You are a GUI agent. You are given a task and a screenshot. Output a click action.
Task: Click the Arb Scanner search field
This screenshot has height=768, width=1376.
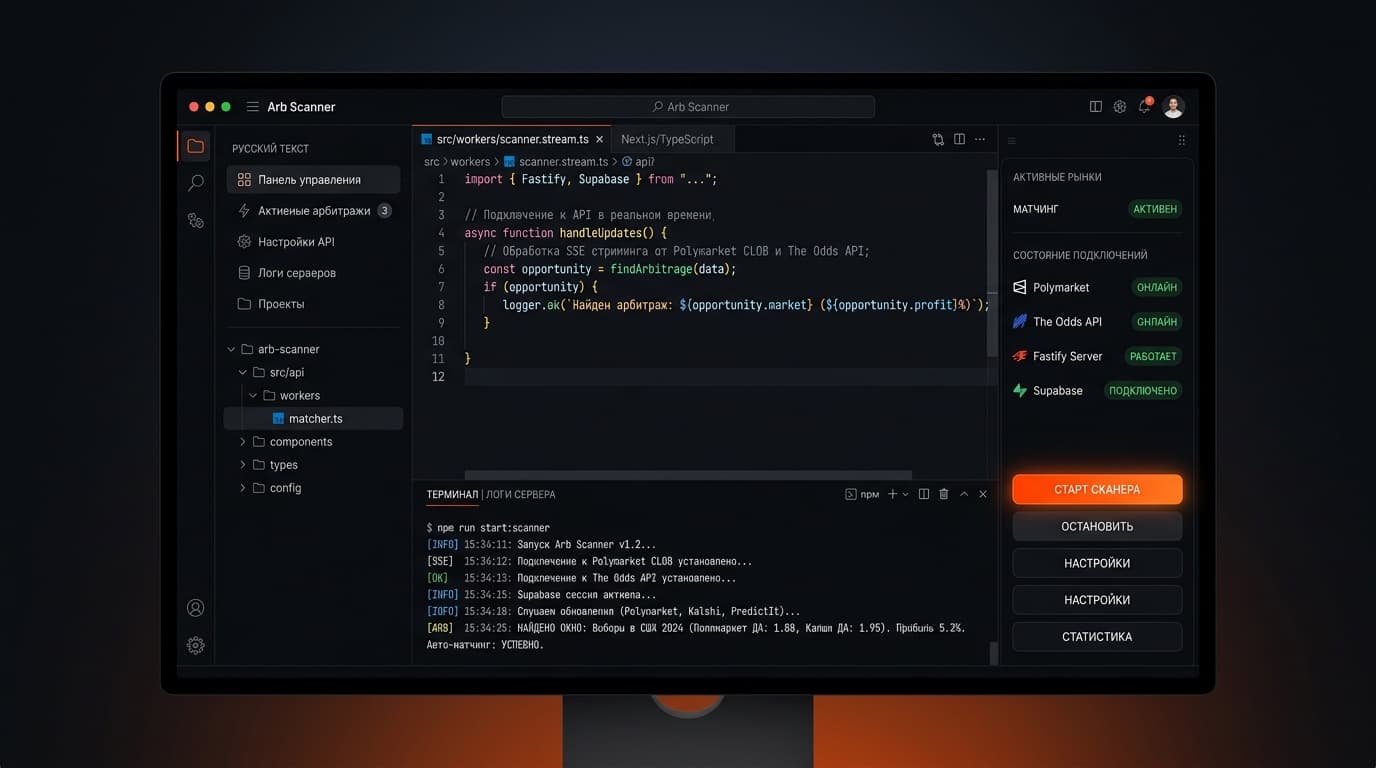click(x=686, y=106)
